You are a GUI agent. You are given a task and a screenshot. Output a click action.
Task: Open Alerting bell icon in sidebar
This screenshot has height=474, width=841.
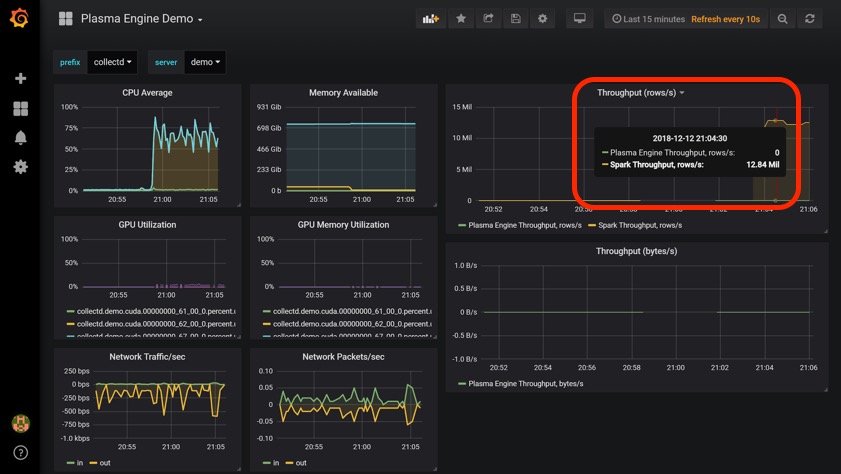20,137
